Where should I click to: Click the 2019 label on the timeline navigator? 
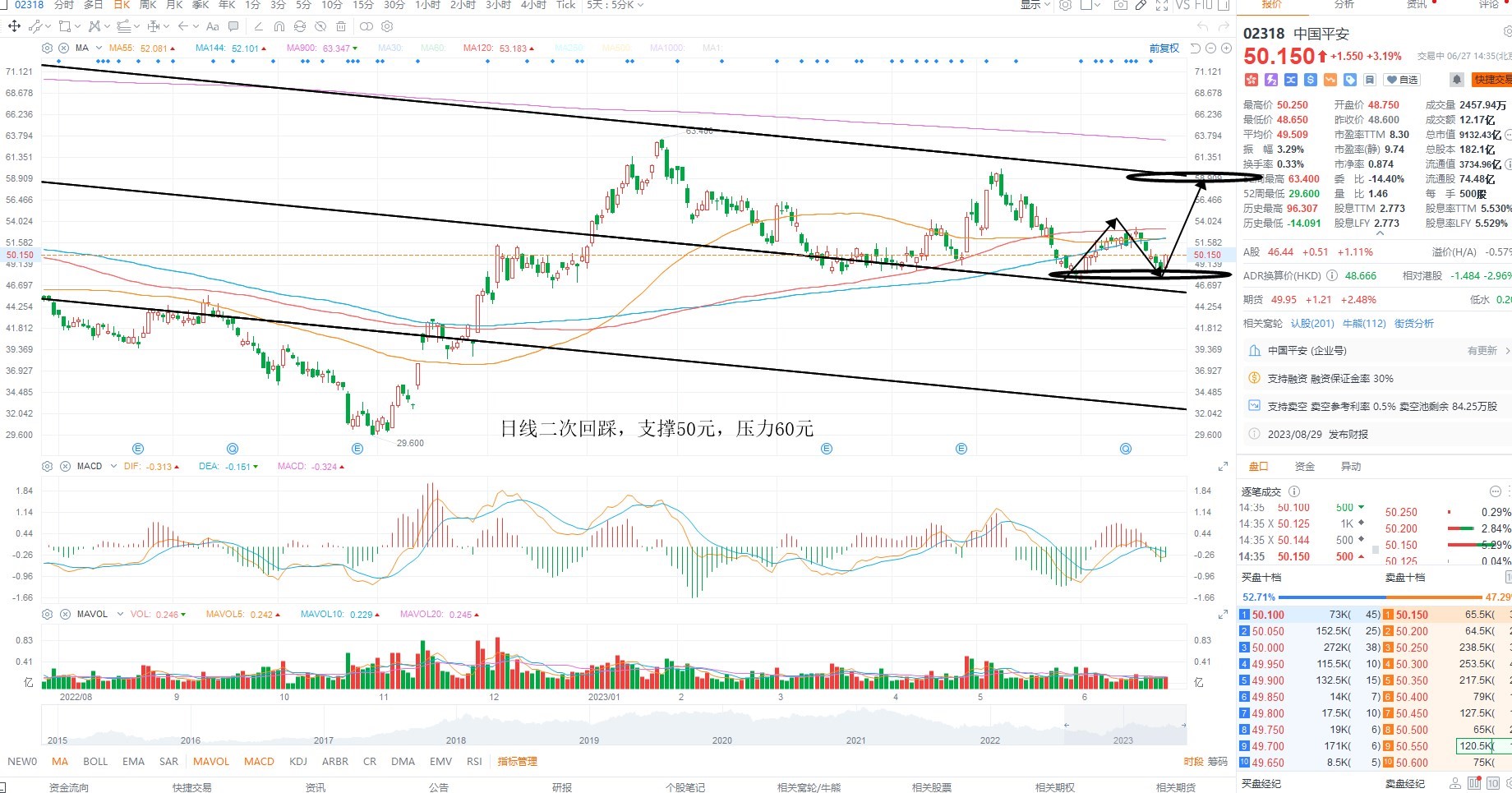click(589, 740)
